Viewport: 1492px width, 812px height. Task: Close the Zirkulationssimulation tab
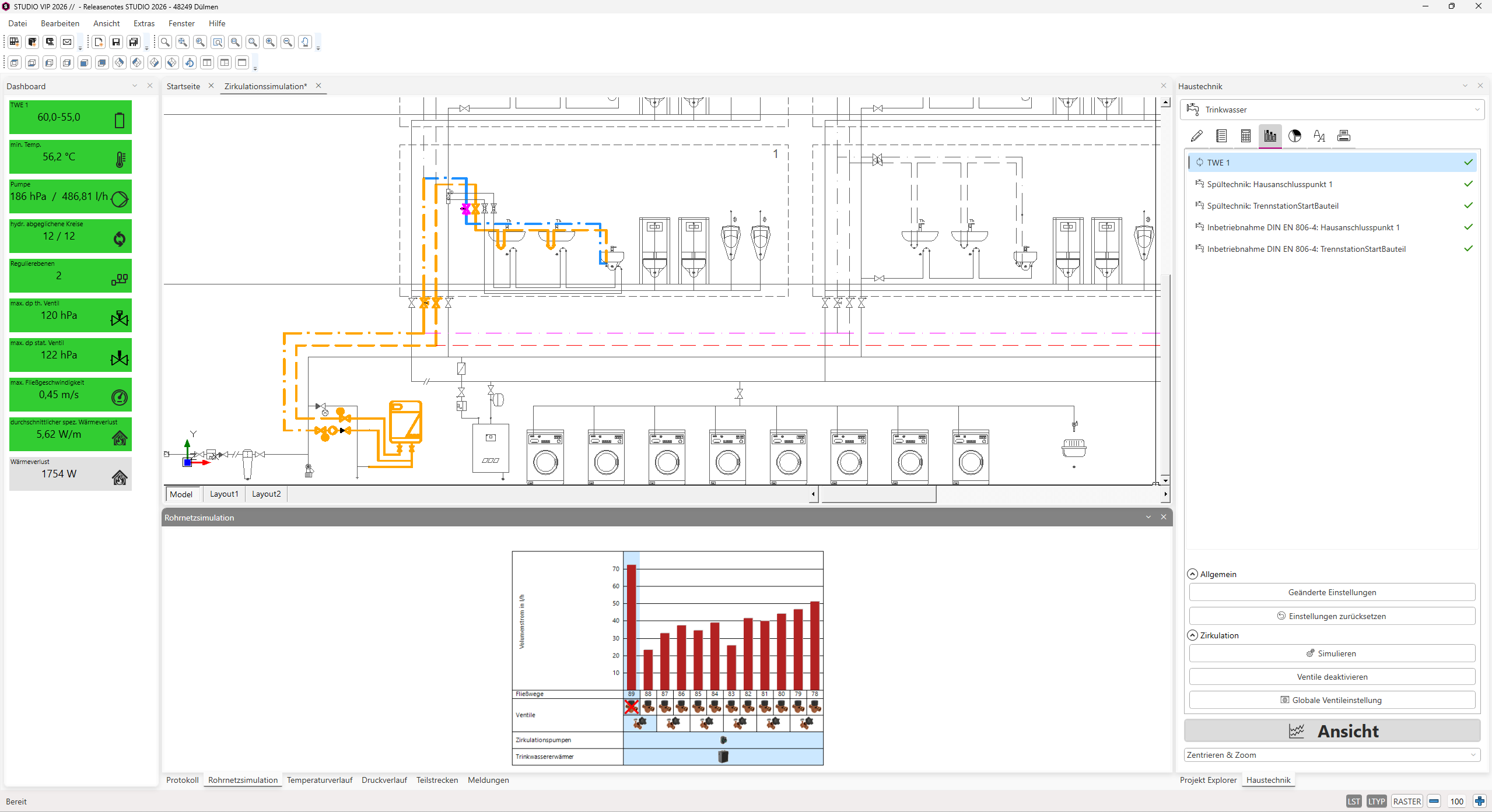pos(318,86)
